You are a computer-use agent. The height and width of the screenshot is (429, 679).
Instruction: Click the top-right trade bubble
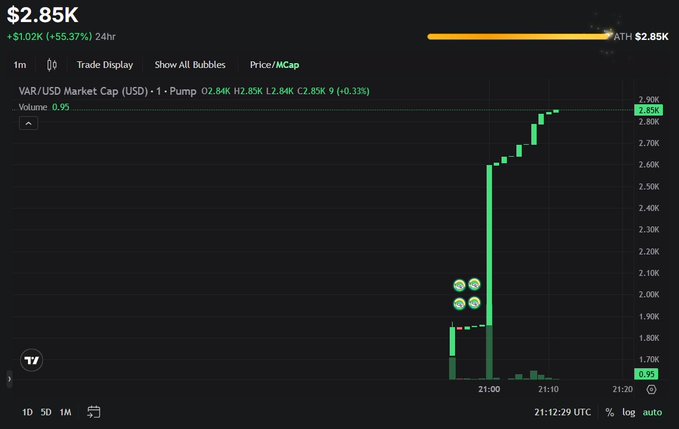[x=475, y=284]
